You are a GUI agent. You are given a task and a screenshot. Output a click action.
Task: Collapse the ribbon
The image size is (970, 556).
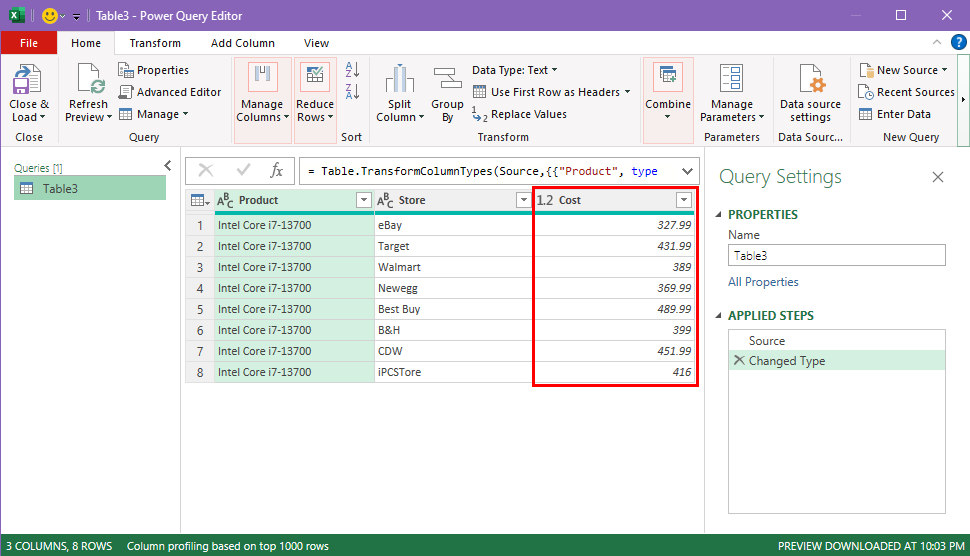[x=937, y=42]
